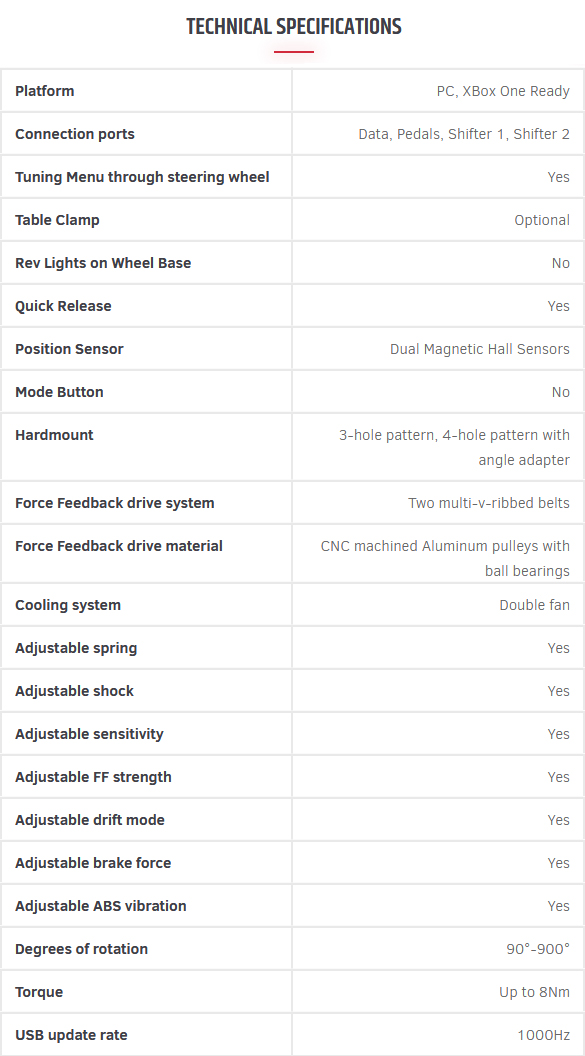Image resolution: width=585 pixels, height=1056 pixels.
Task: Click Tuning Menu through steering wheel label
Action: pos(142,177)
